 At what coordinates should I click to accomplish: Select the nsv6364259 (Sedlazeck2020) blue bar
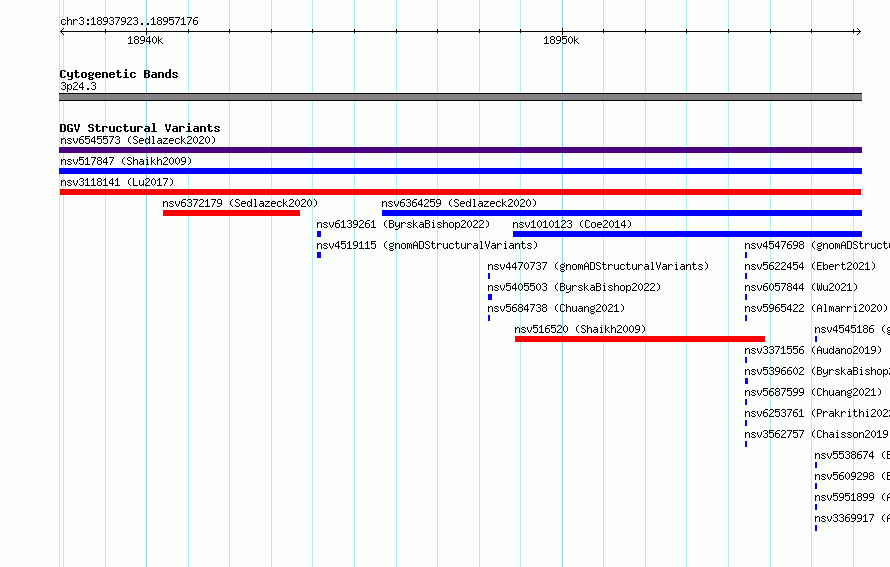[622, 213]
